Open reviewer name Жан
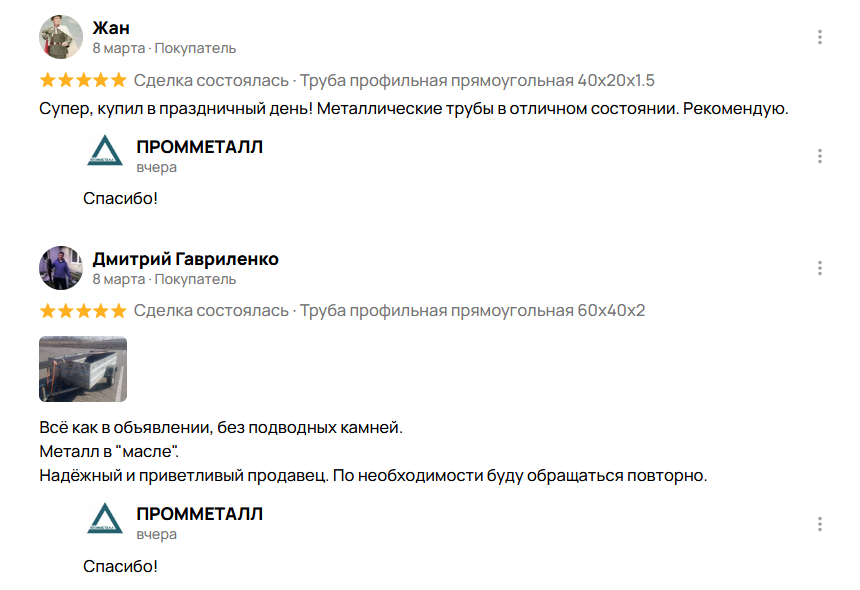This screenshot has width=860, height=590. [x=111, y=27]
